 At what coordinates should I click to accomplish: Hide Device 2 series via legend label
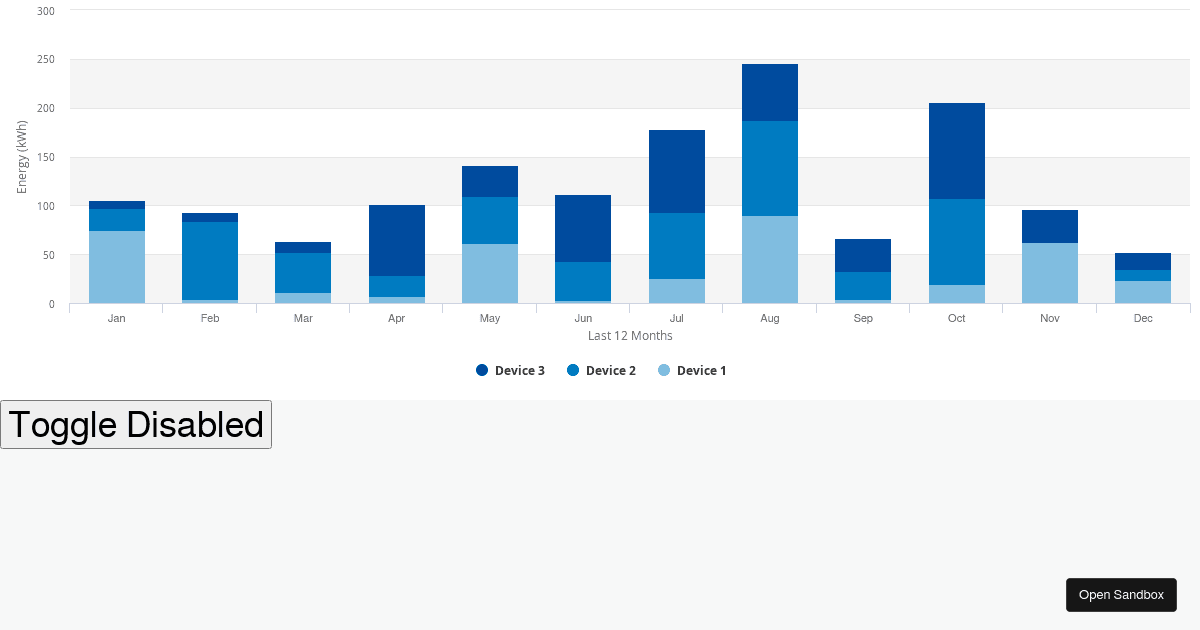tap(610, 370)
